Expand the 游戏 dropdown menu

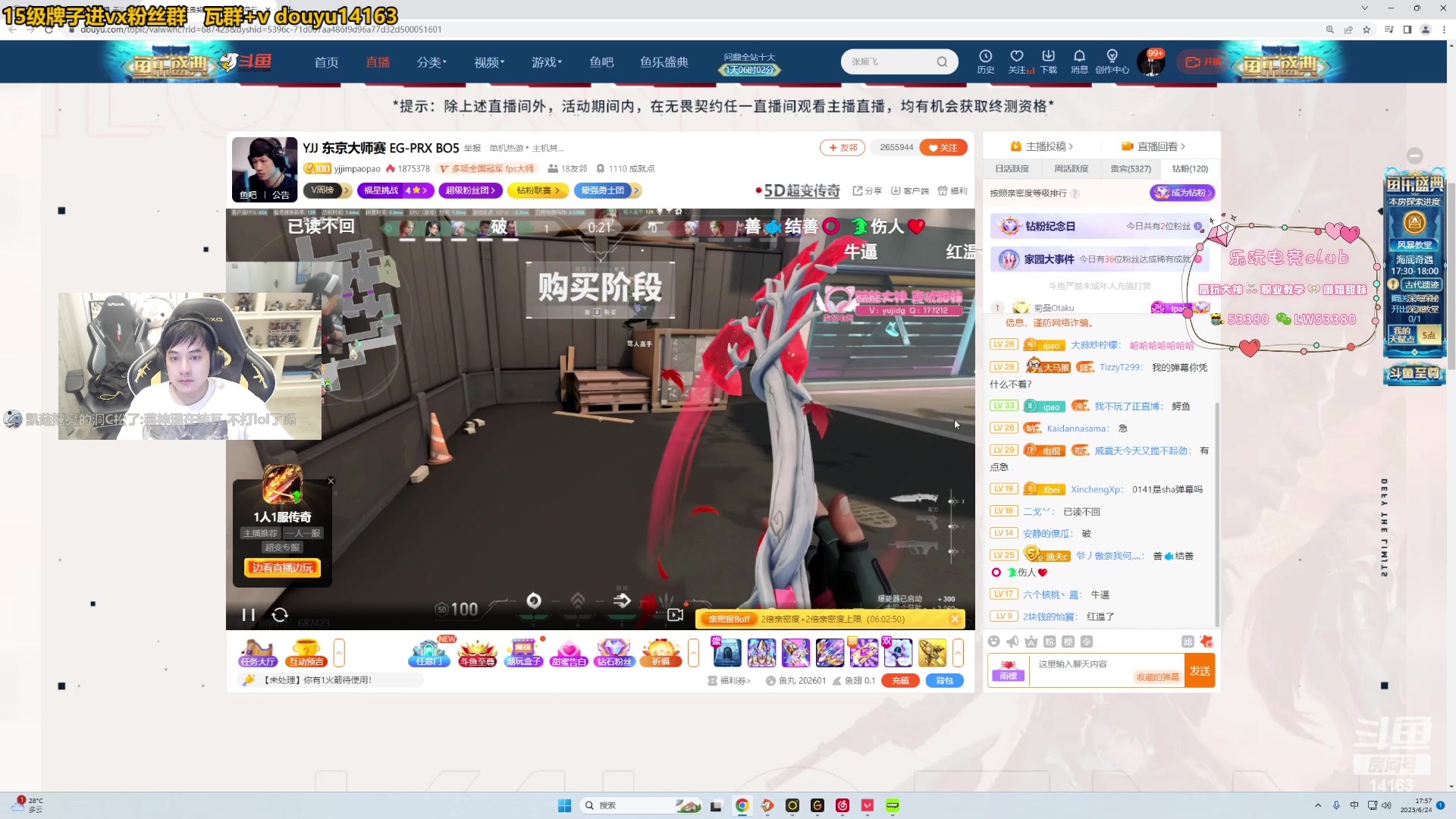[547, 62]
